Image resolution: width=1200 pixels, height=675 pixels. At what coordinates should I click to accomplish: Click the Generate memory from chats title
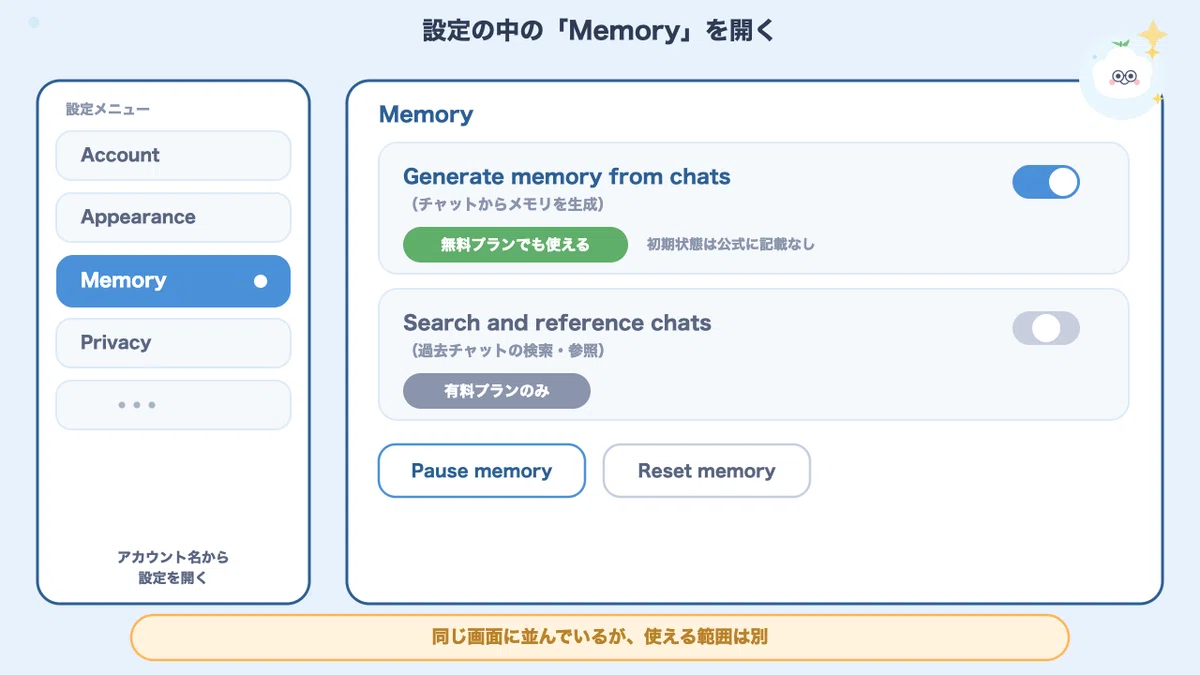pos(567,177)
